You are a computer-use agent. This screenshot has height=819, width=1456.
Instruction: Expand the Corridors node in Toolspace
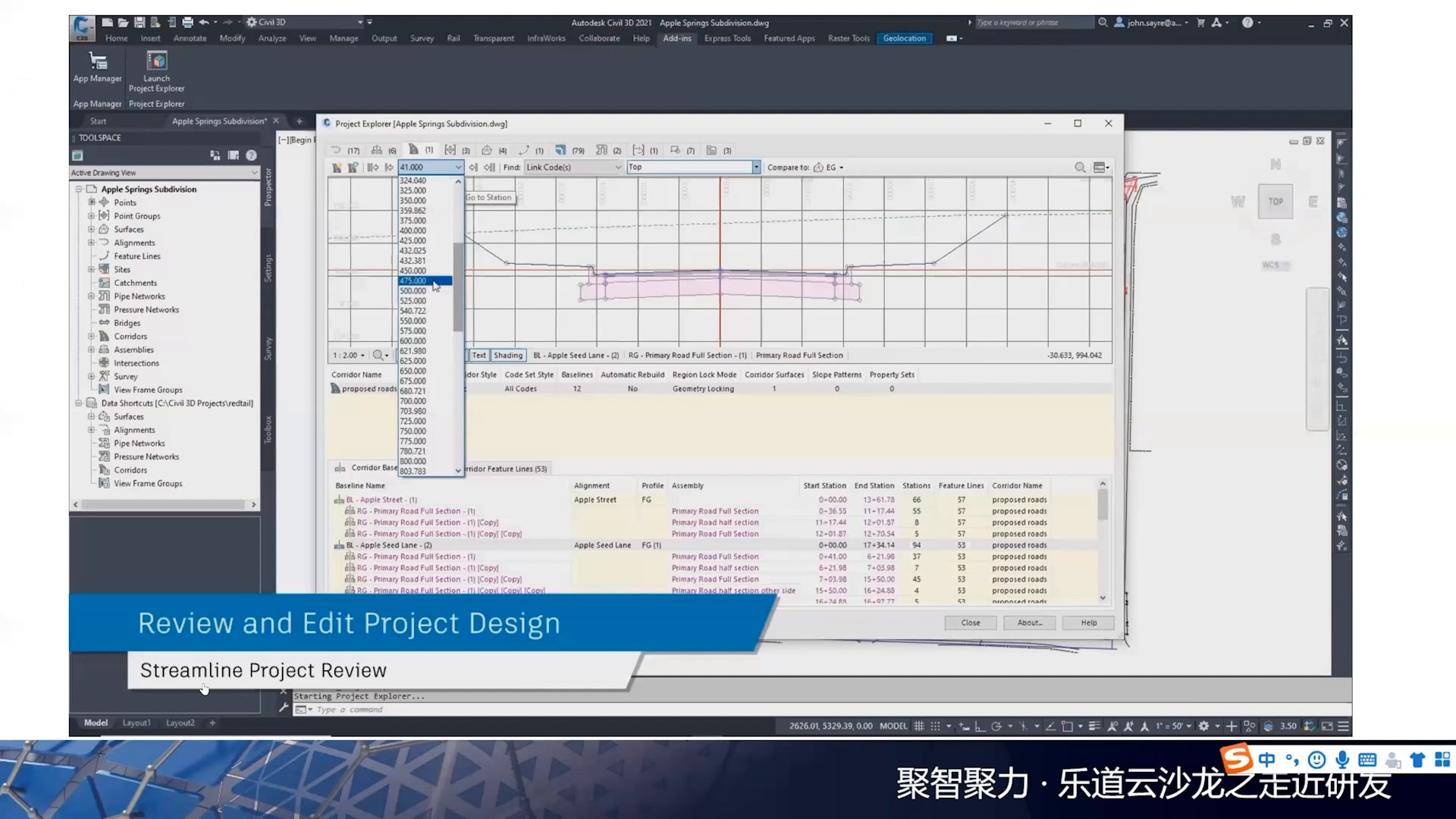pyautogui.click(x=91, y=336)
